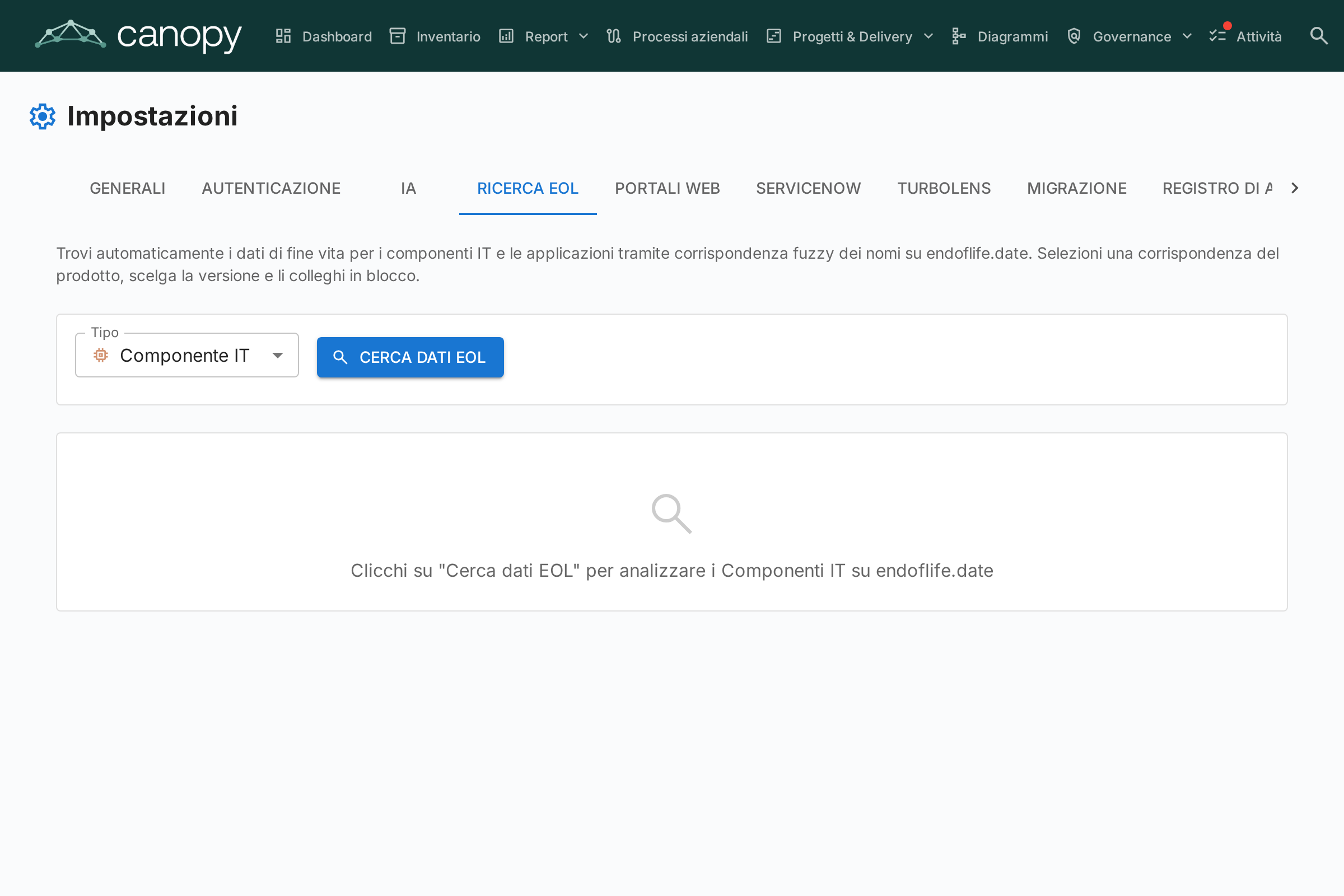Image resolution: width=1344 pixels, height=896 pixels.
Task: Click the chip icon in the Tipo field
Action: [x=101, y=356]
